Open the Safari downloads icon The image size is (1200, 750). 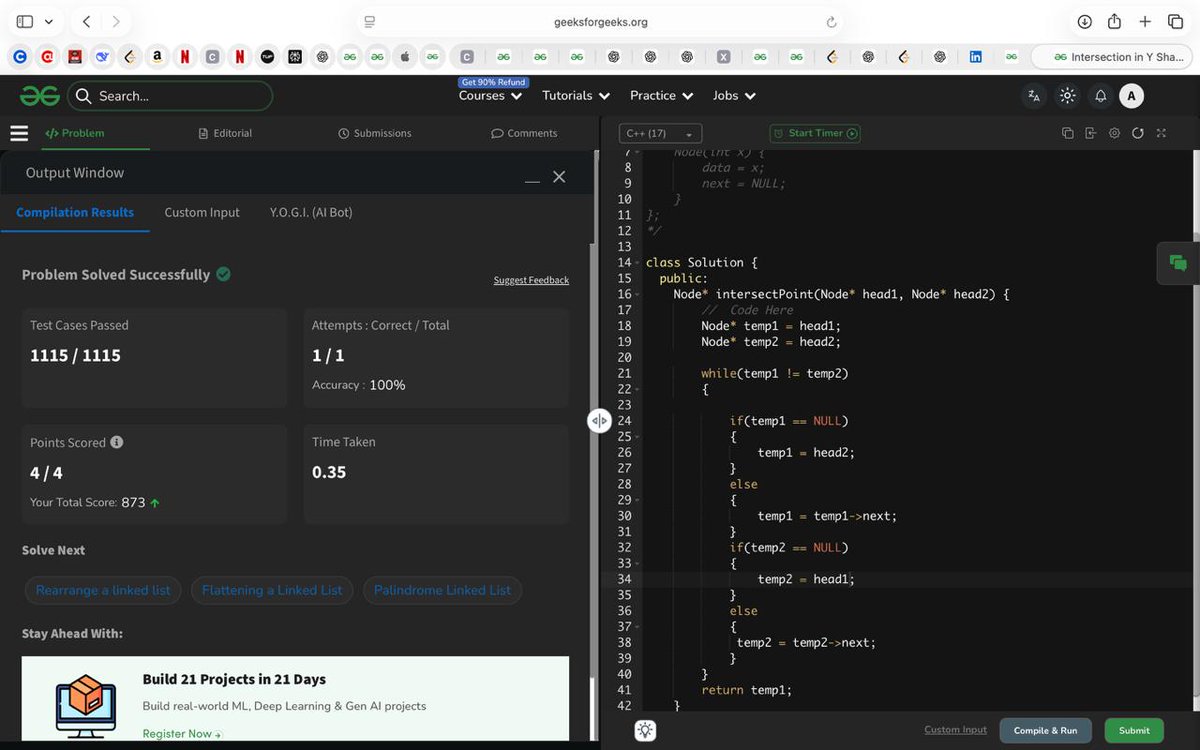click(1084, 22)
